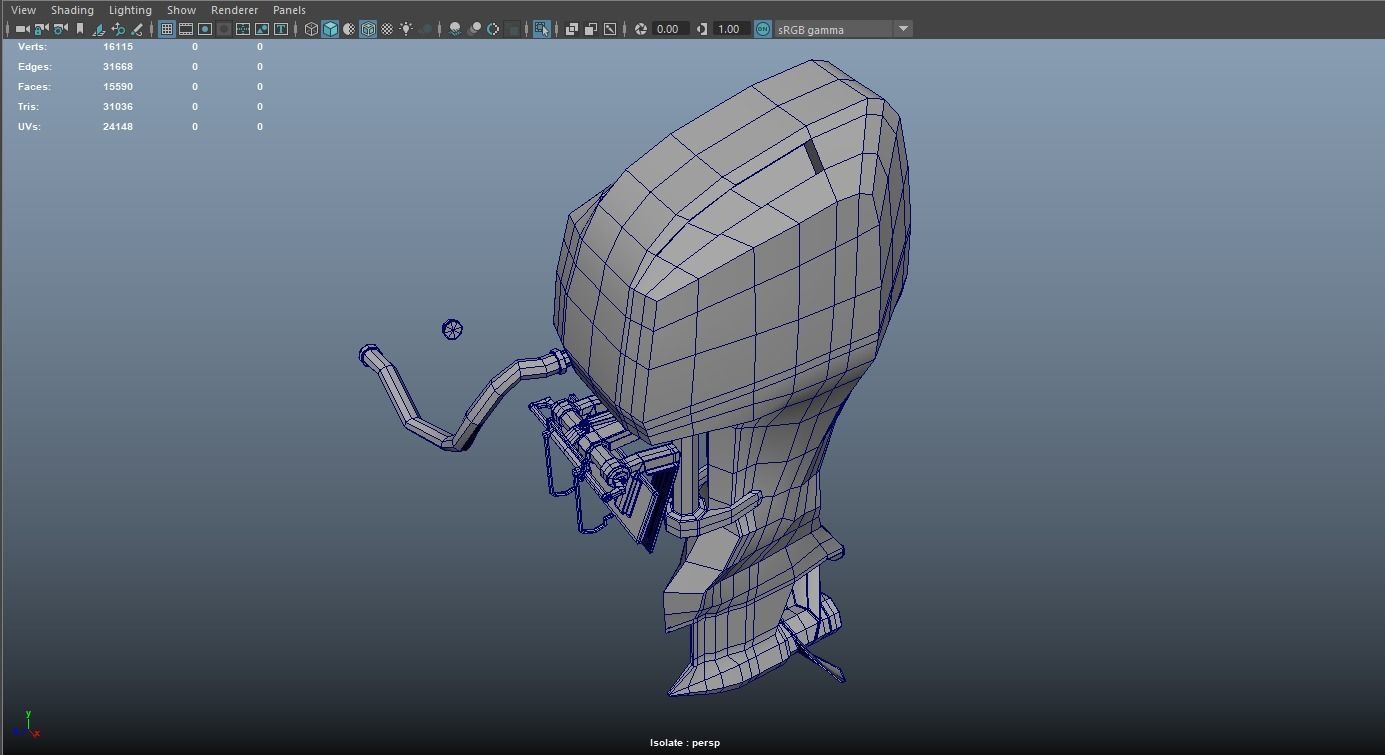Toggle the Film Gate display
Viewport: 1385px width, 755px height.
tap(186, 29)
